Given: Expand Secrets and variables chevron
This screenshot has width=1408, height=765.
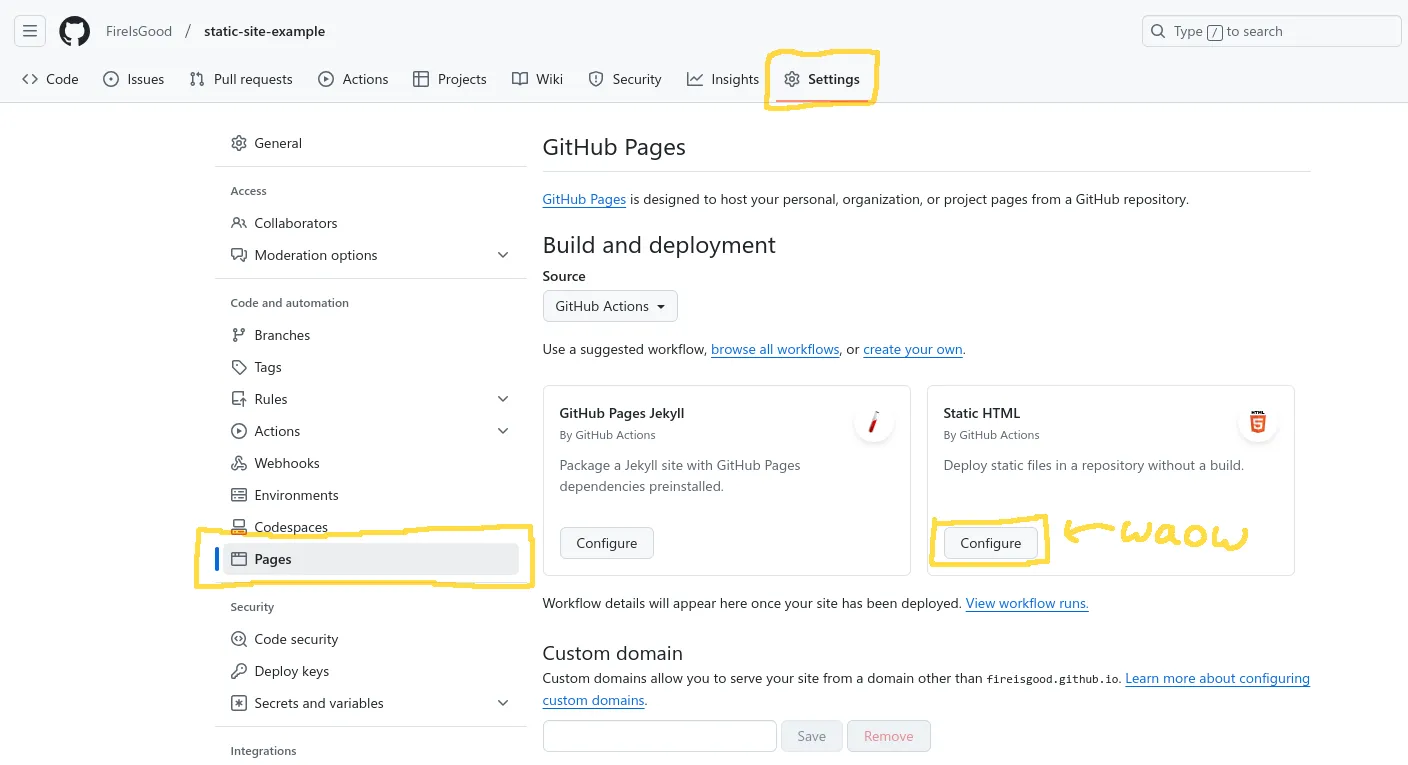Looking at the screenshot, I should point(503,703).
